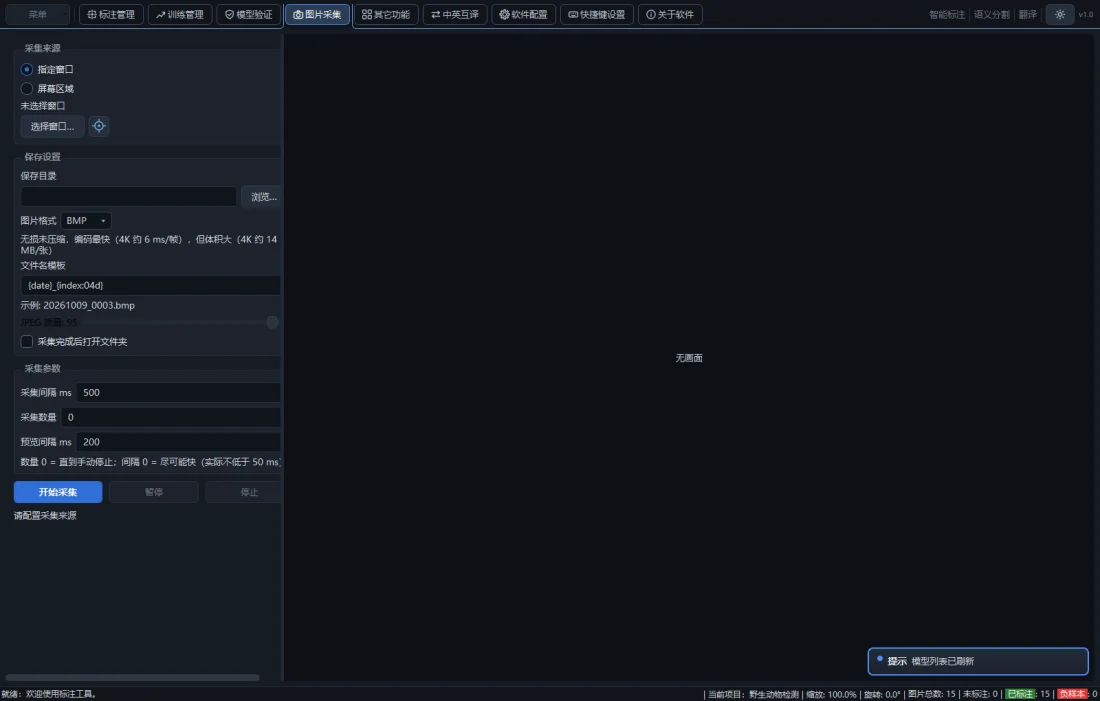
Task: Click the JPEG 质量 slider handle
Action: tap(272, 322)
